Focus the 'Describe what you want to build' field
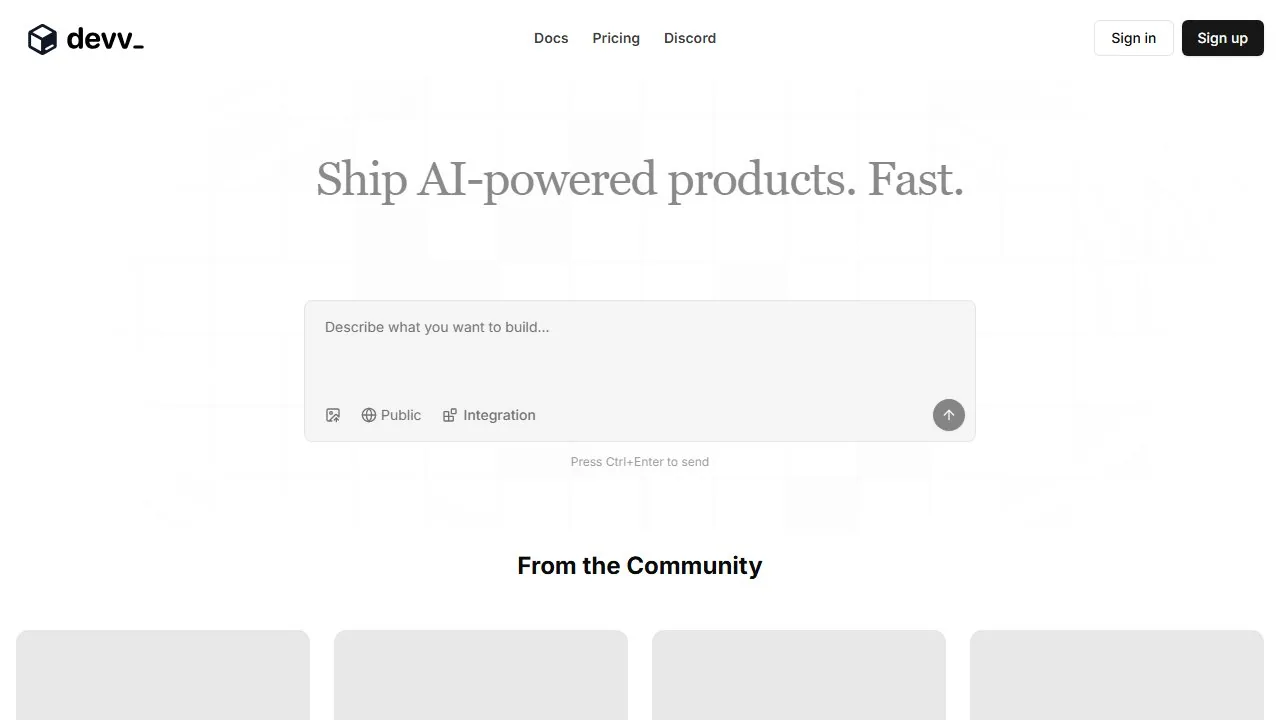This screenshot has height=720, width=1280. click(640, 350)
